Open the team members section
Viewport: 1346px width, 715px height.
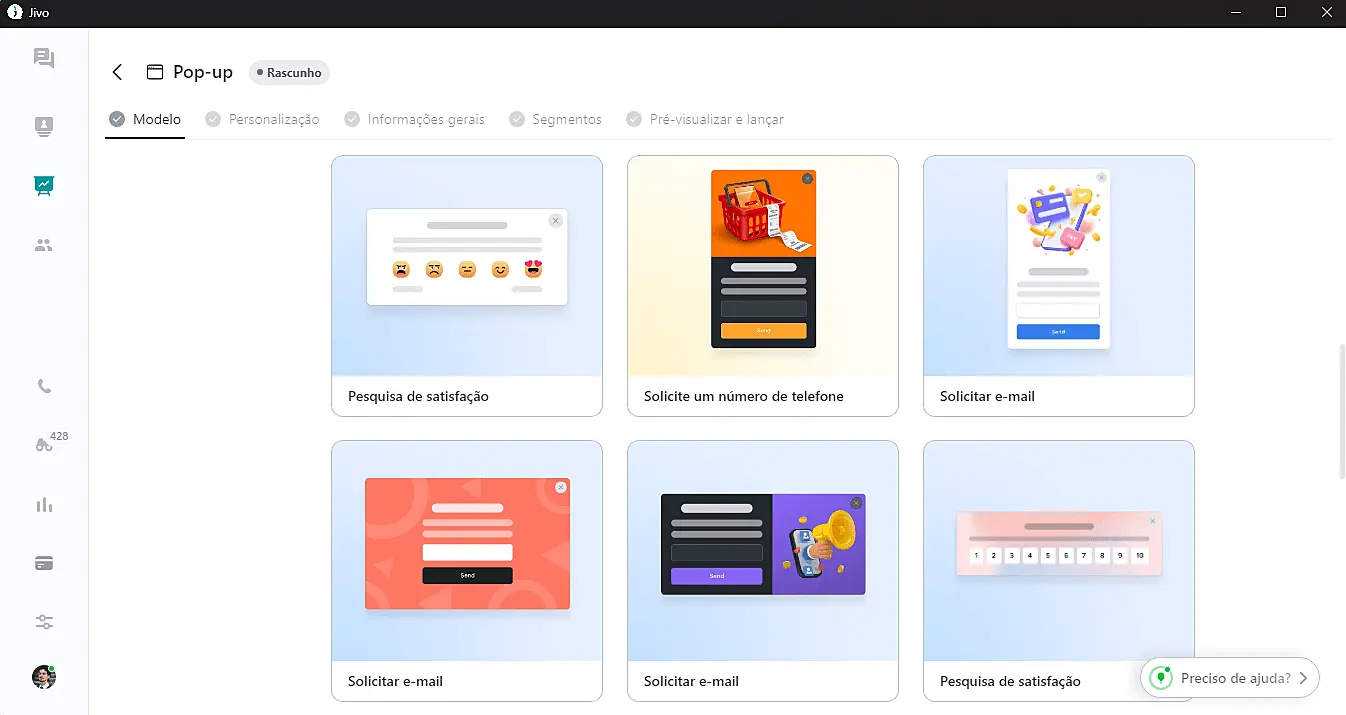(43, 245)
